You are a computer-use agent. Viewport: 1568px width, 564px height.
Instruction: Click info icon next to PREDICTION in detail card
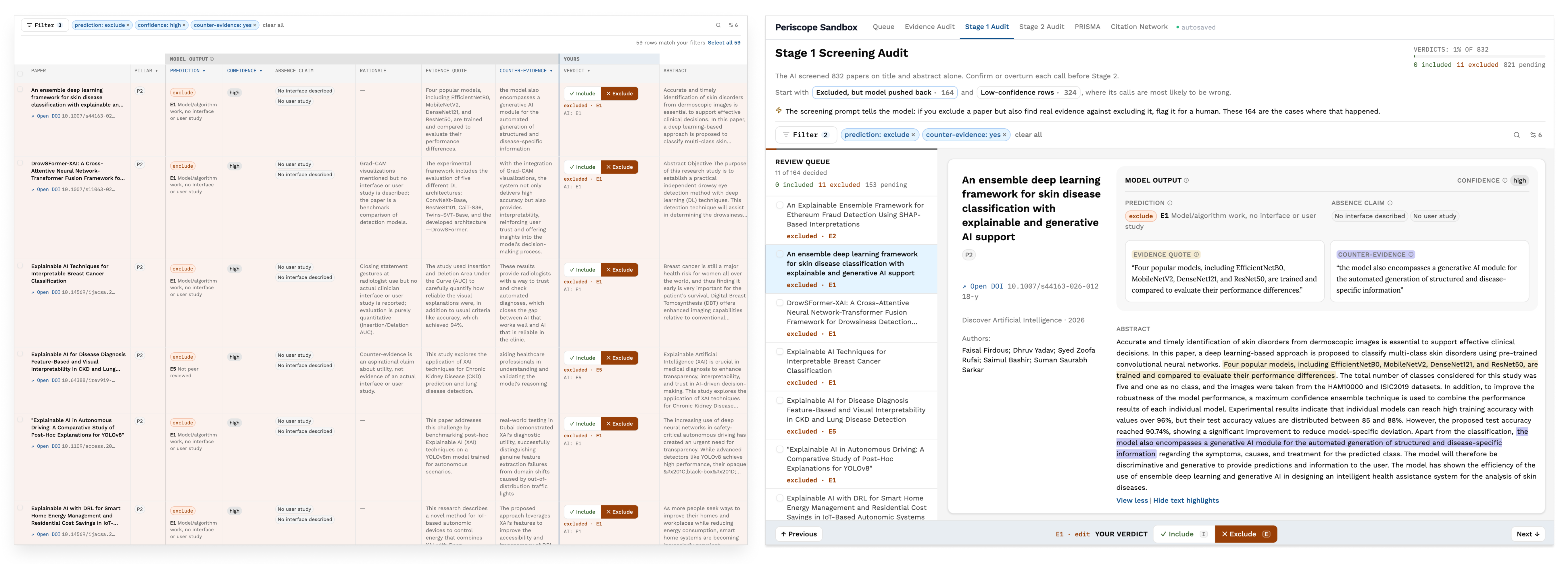pyautogui.click(x=1170, y=203)
